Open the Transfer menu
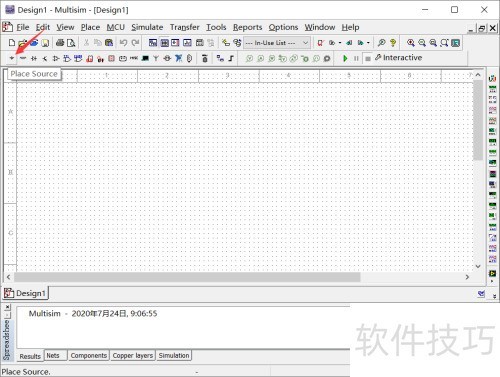Viewport: 500px width, 377px height. (185, 27)
